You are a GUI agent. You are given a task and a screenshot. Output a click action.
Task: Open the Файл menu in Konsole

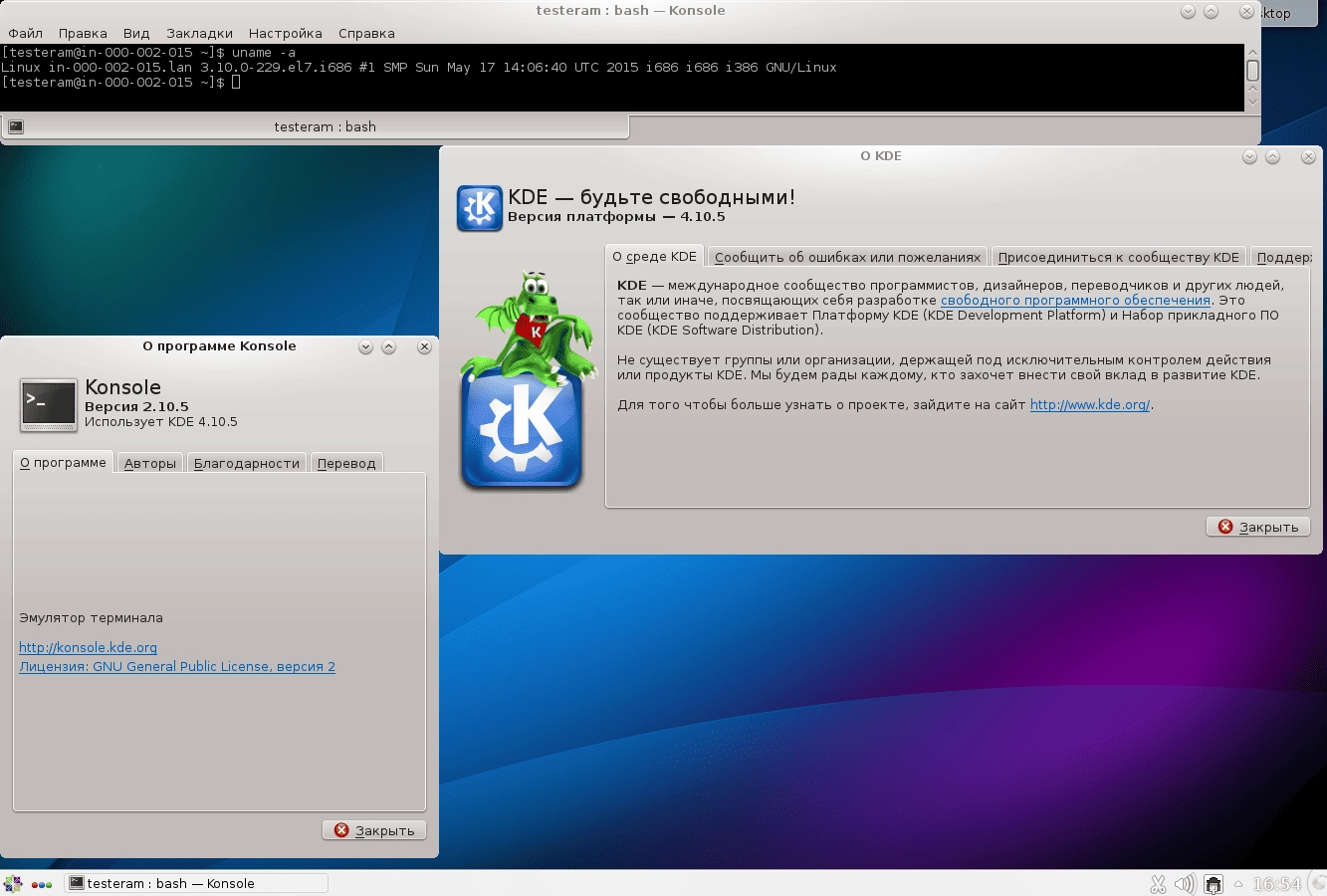(x=26, y=33)
